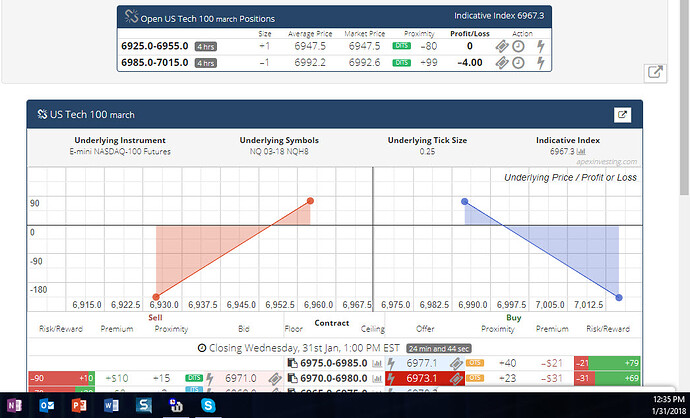
Task: Open Outlook from the taskbar
Action: click(46, 405)
